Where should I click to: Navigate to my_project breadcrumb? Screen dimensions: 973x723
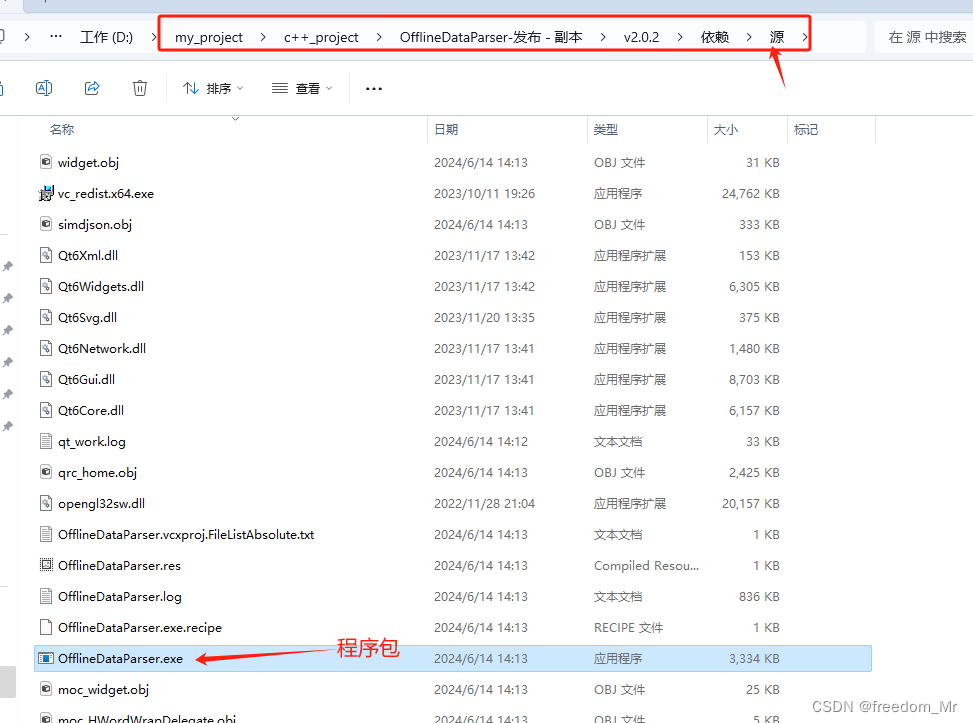pyautogui.click(x=208, y=37)
